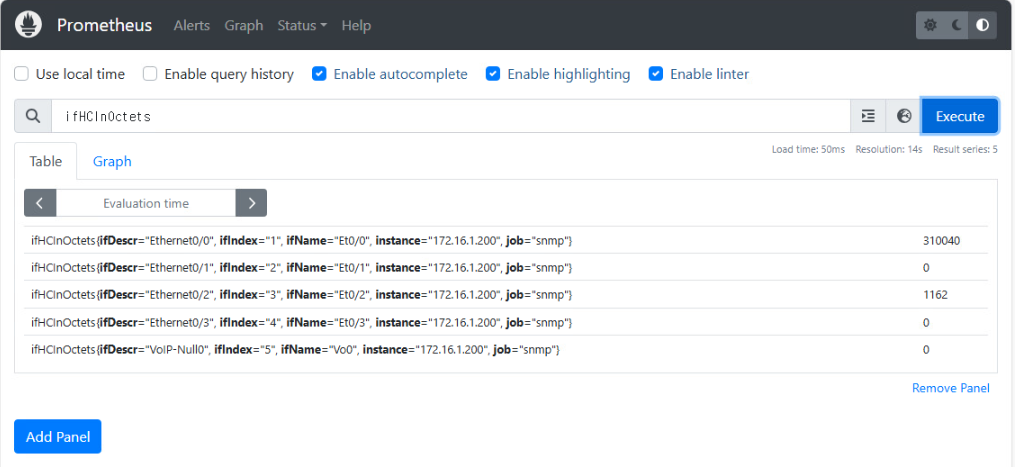Disable the Enable linter checkbox
The height and width of the screenshot is (467, 1015).
point(656,74)
